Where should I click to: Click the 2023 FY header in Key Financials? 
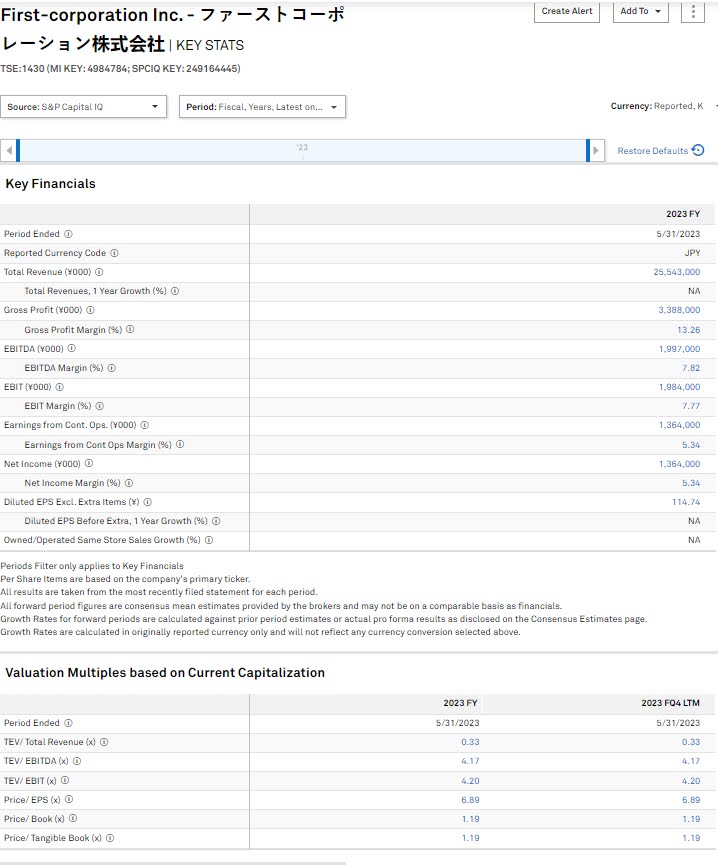click(x=683, y=214)
